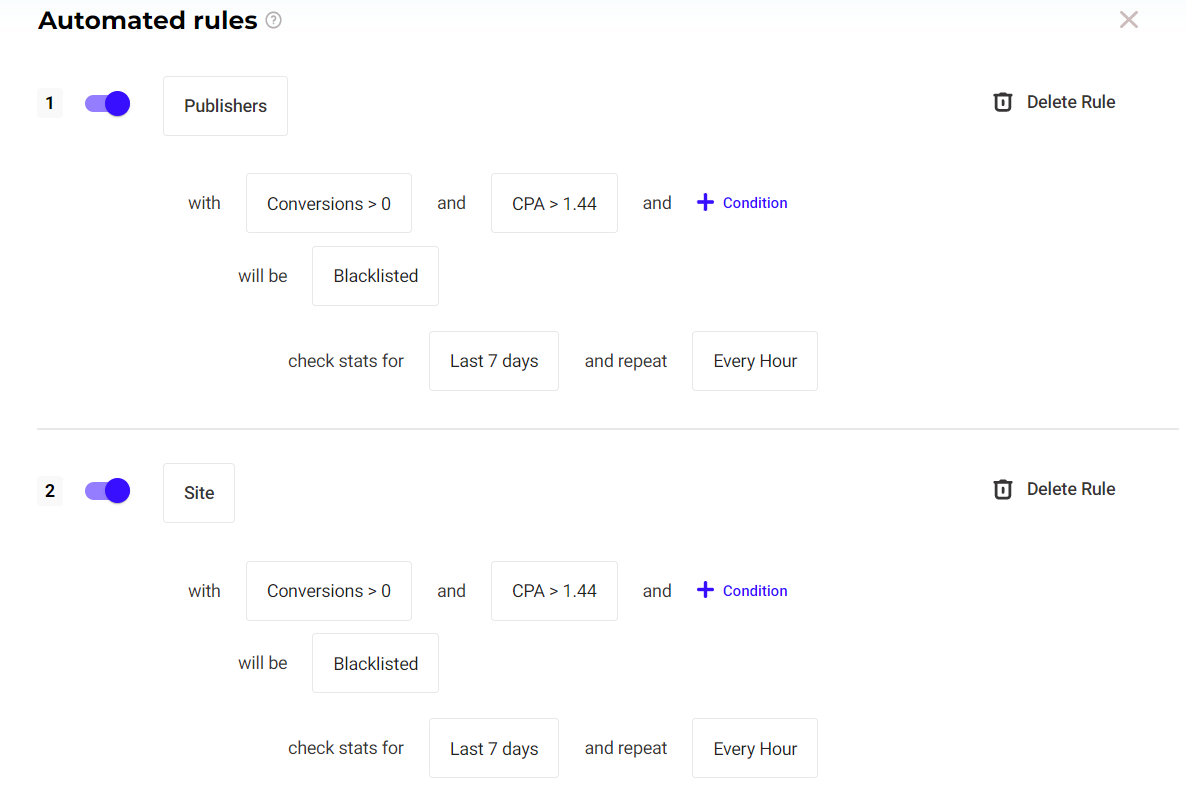Delete Rule 2 for Site

(x=1054, y=490)
